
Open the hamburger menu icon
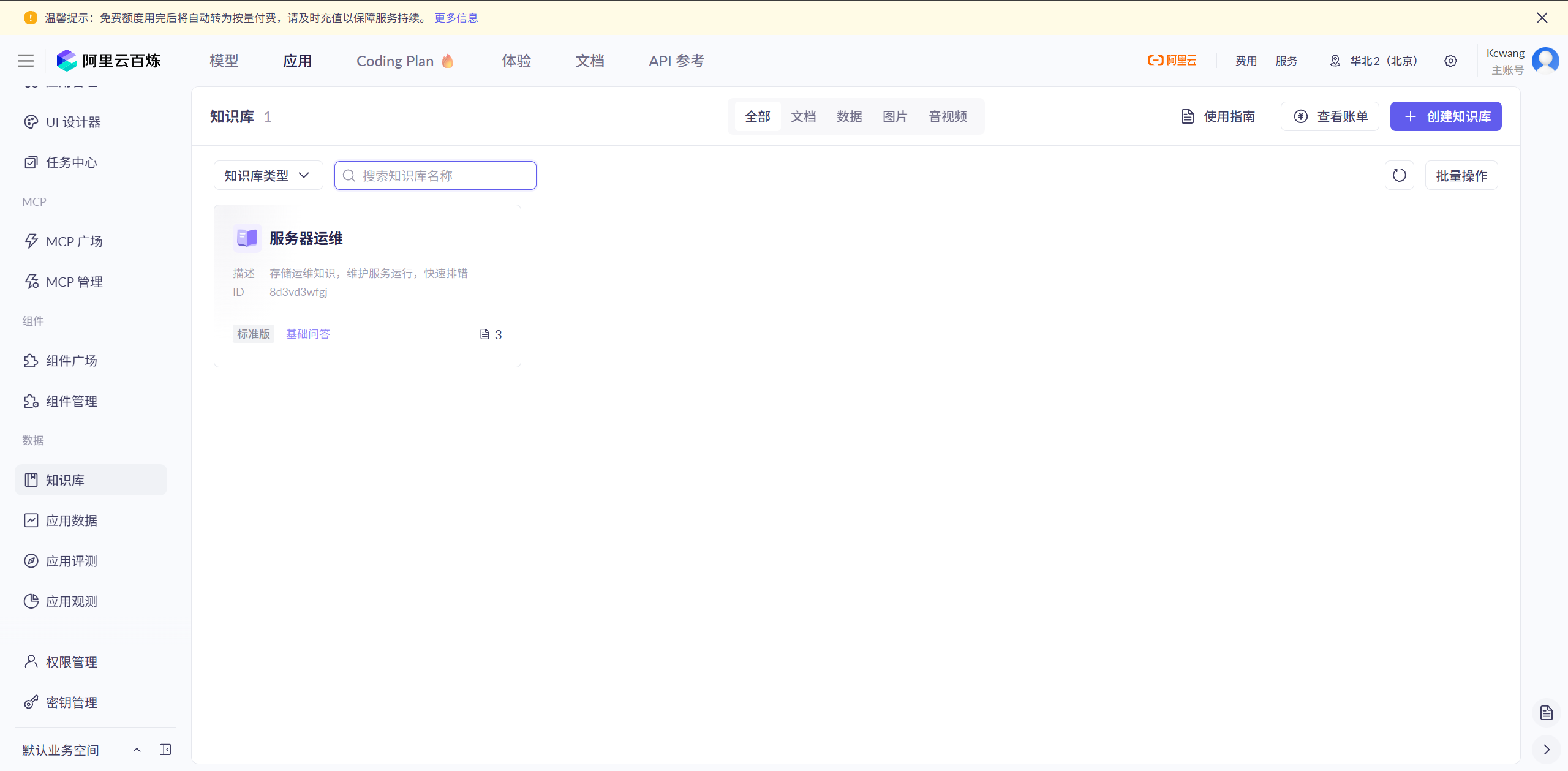tap(26, 61)
